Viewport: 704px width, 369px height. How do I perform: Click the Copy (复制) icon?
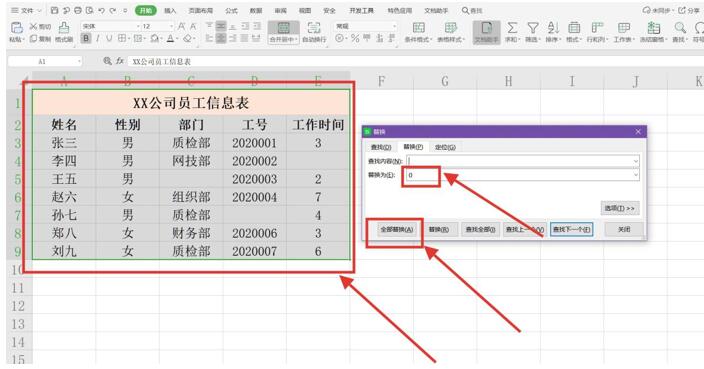click(33, 39)
